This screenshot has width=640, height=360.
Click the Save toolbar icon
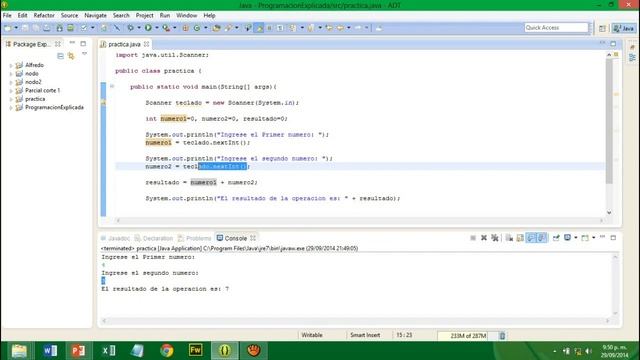pyautogui.click(x=25, y=28)
